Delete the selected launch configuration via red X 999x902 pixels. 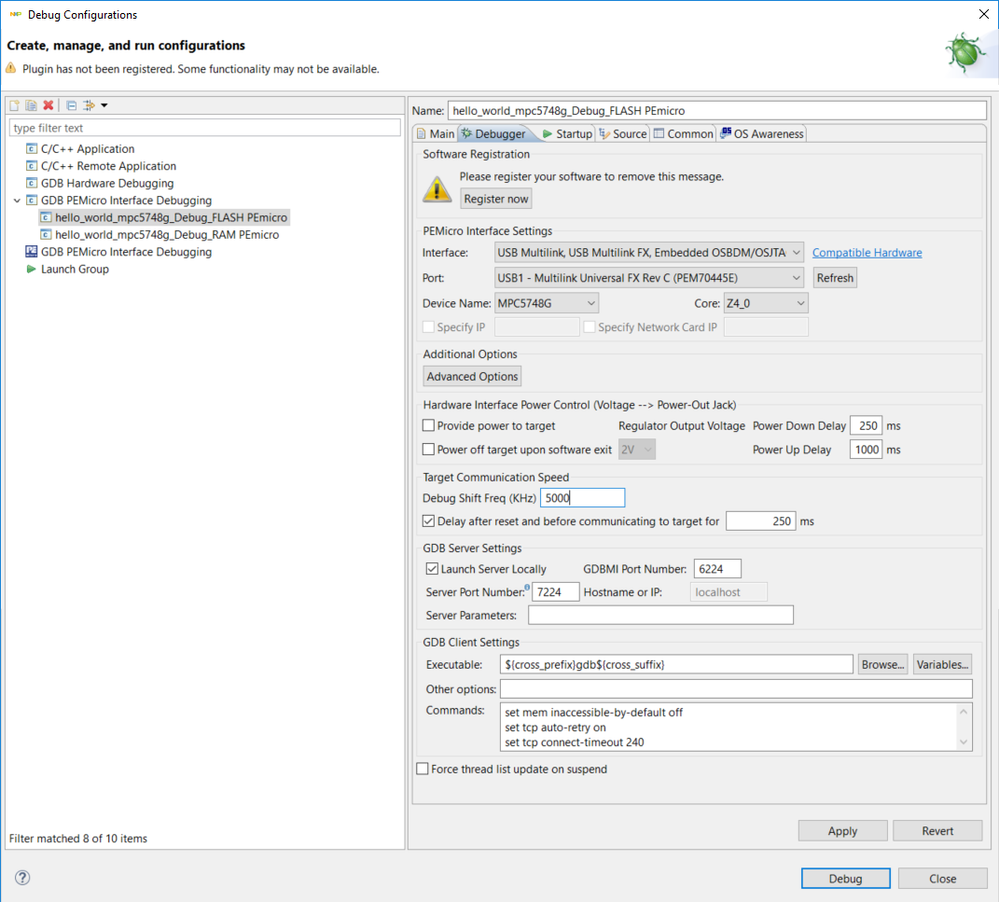(x=48, y=105)
